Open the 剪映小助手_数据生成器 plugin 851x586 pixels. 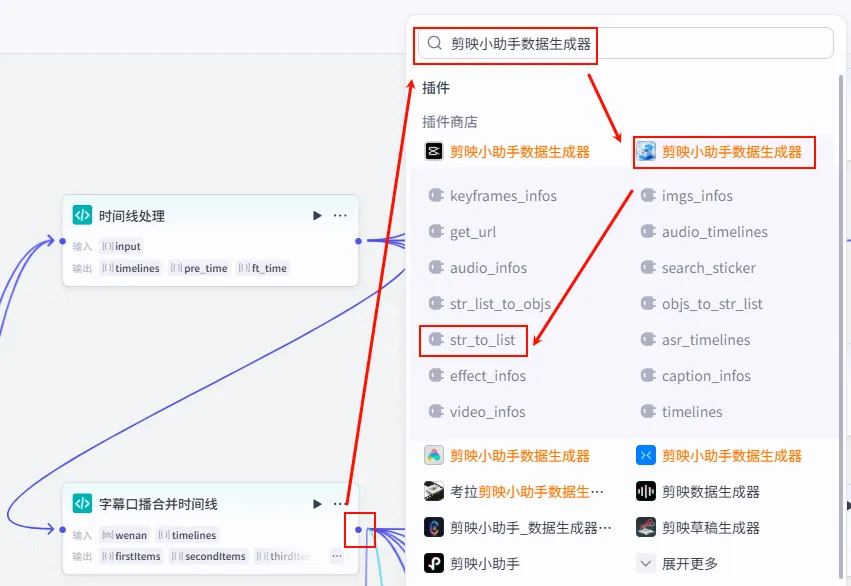click(x=518, y=527)
